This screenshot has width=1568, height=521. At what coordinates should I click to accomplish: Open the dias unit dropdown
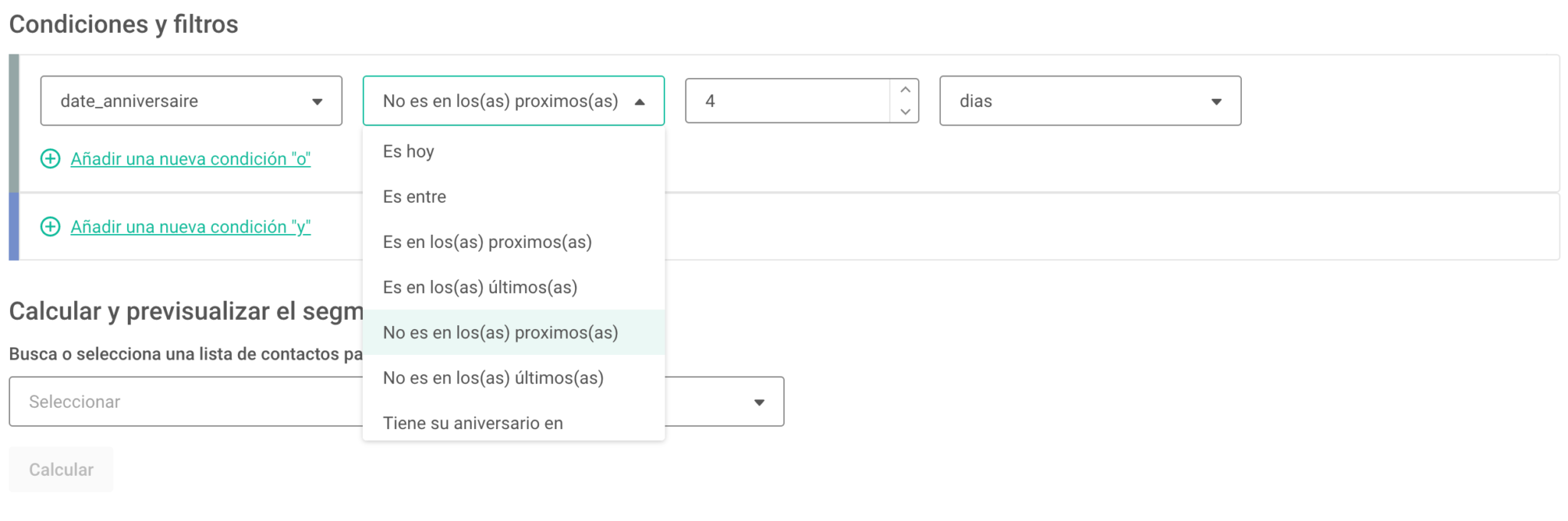click(x=1090, y=101)
